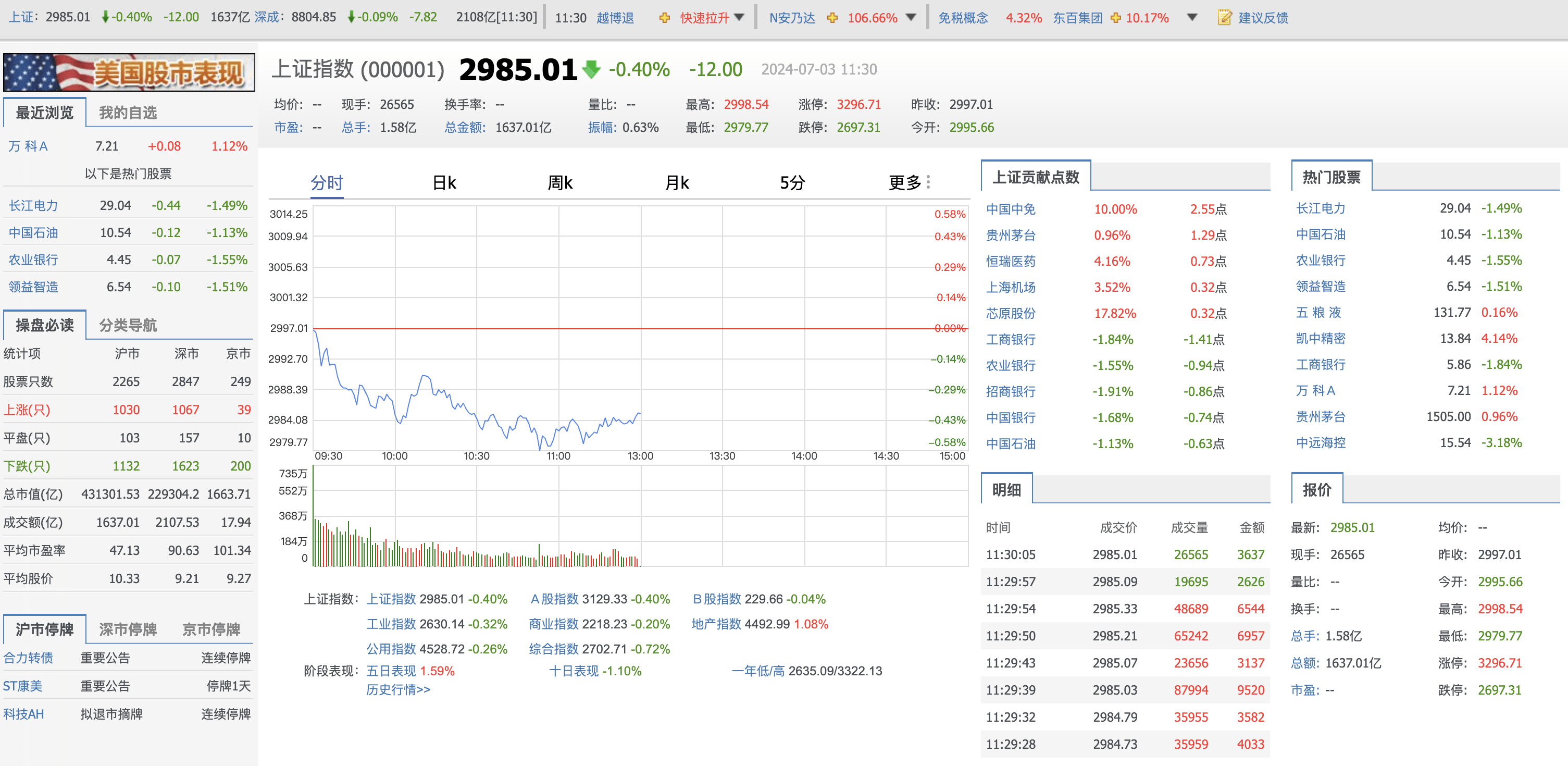This screenshot has width=1568, height=766.
Task: Click the plus icon beside 东百集团
Action: click(1116, 18)
